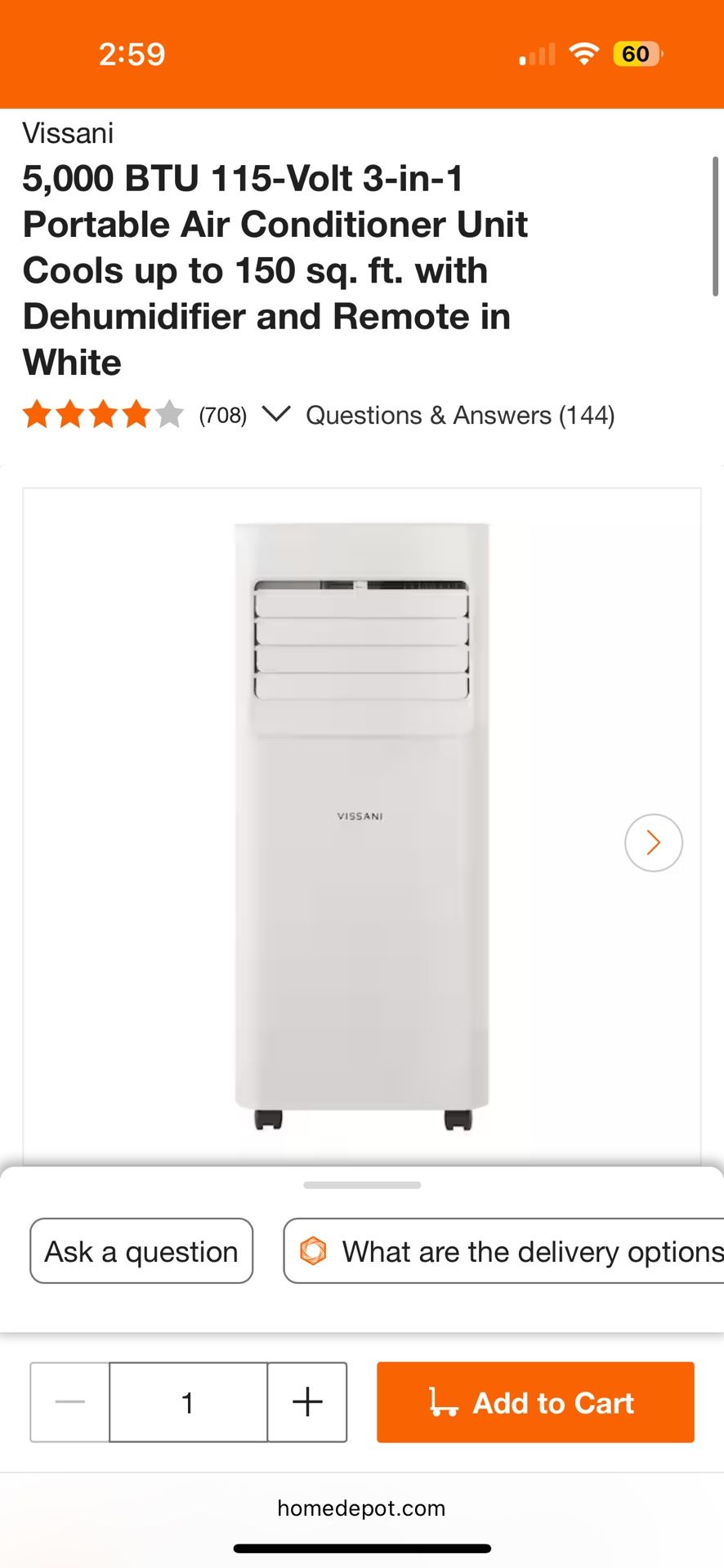Tap the bottom sheet drag handle
Viewport: 724px width, 1568px height.
coord(362,1185)
